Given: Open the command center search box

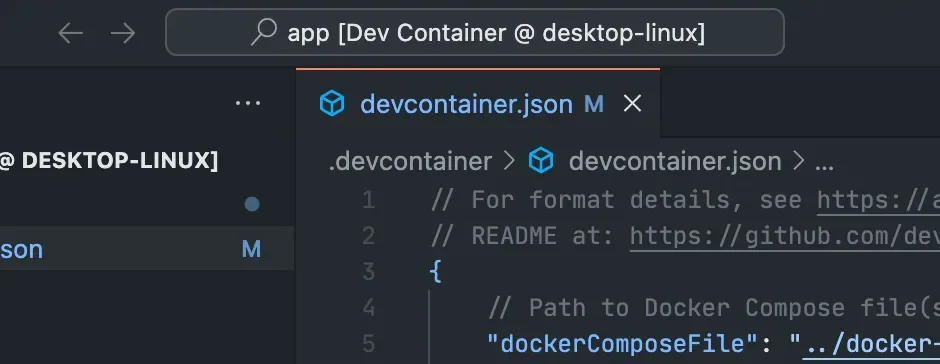Looking at the screenshot, I should (x=475, y=32).
